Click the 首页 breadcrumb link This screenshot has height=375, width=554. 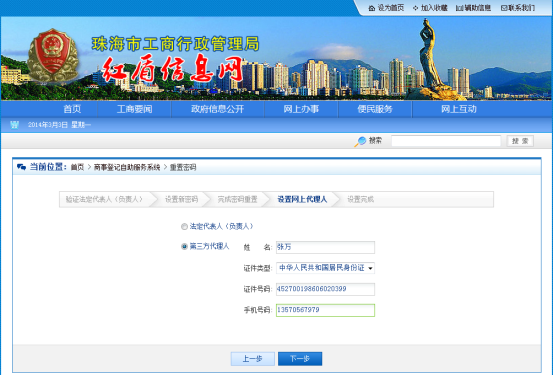point(77,167)
